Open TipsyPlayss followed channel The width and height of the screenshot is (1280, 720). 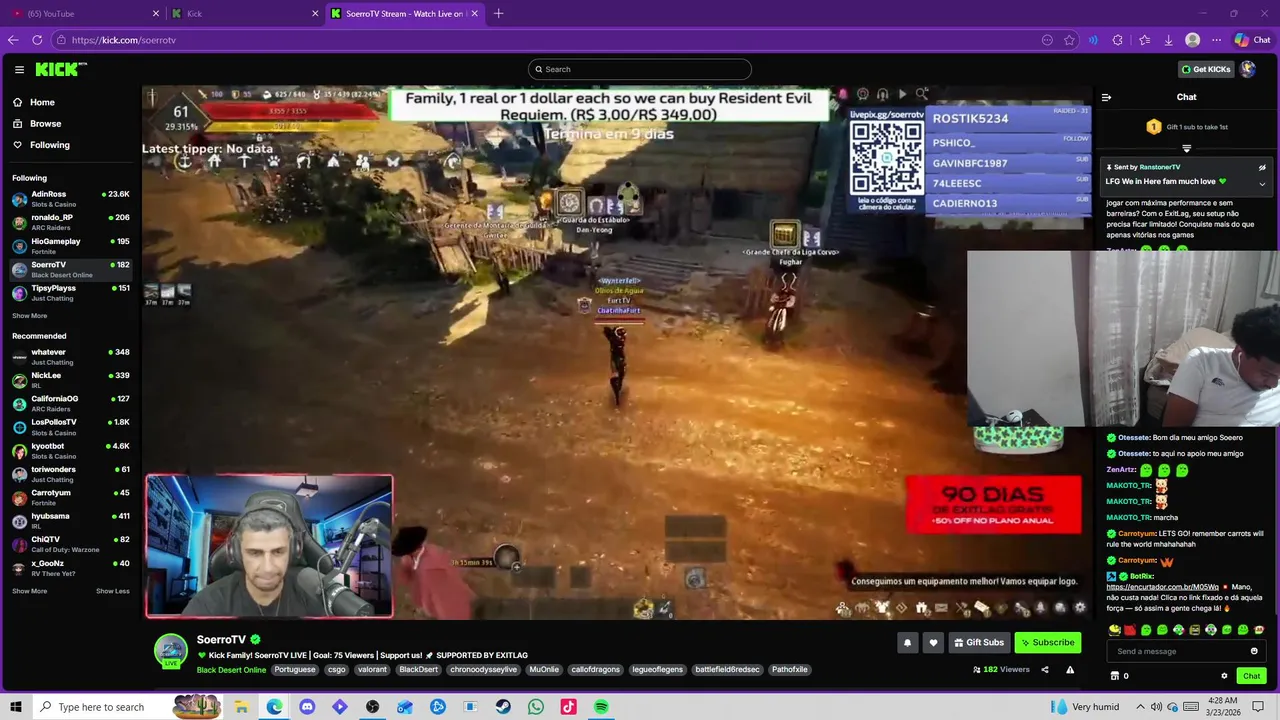pos(70,292)
